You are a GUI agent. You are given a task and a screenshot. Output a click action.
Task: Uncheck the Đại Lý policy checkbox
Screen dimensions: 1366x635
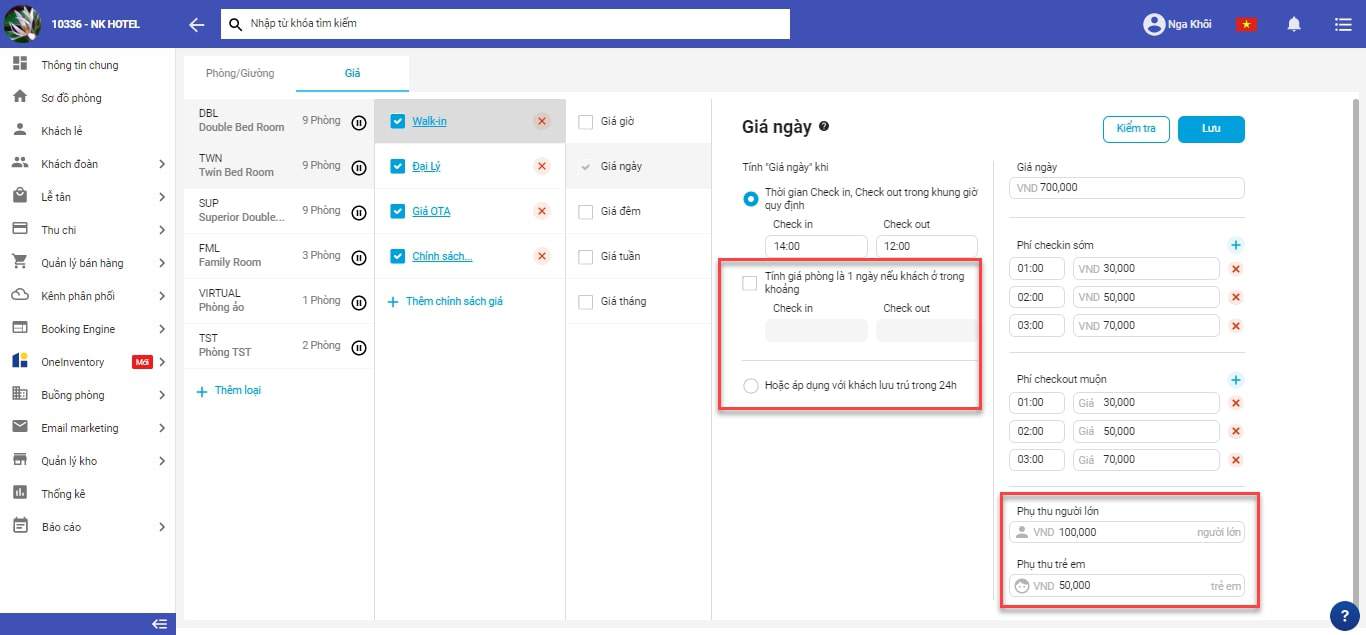click(397, 166)
